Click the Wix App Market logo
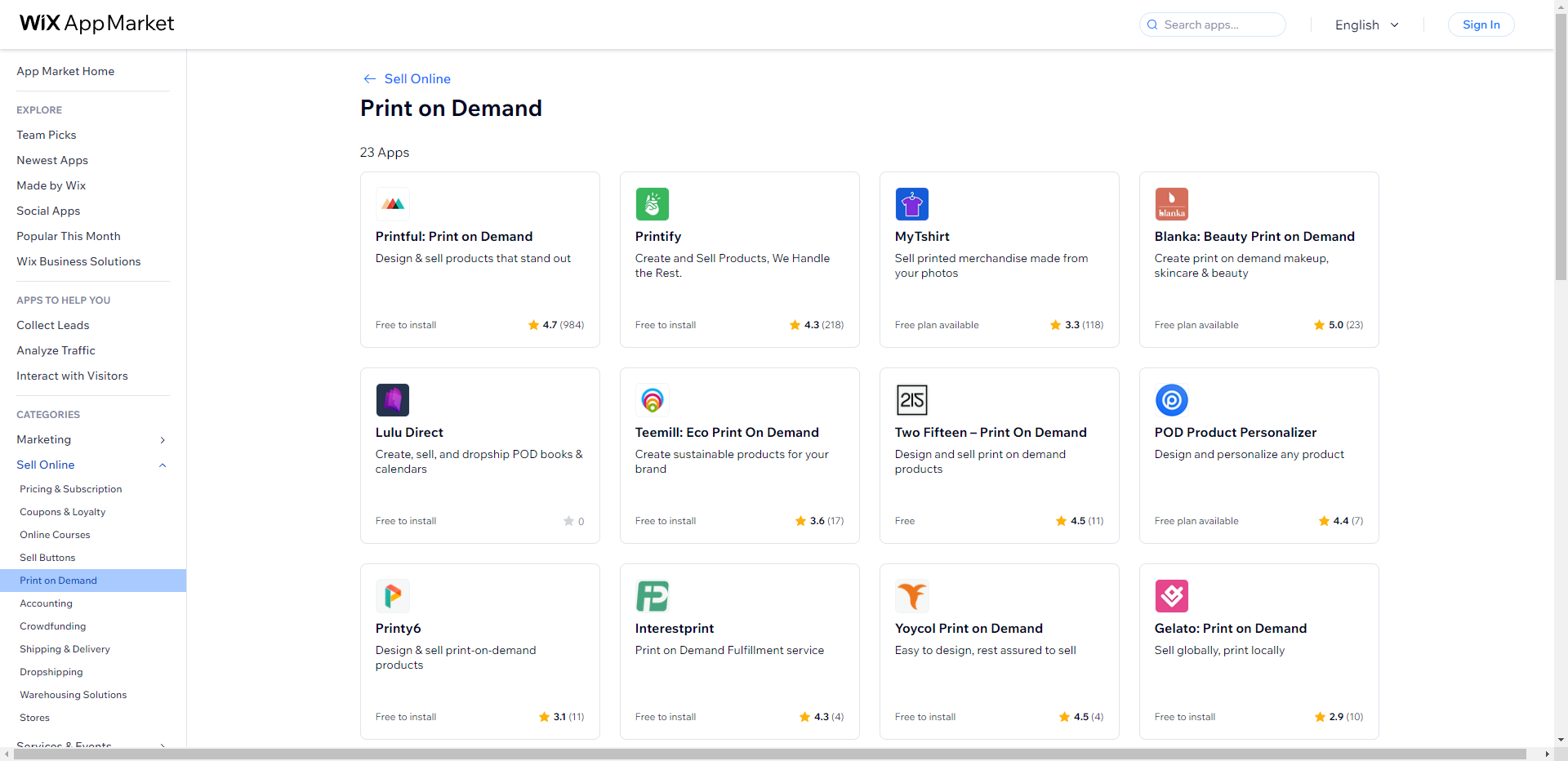 point(96,24)
